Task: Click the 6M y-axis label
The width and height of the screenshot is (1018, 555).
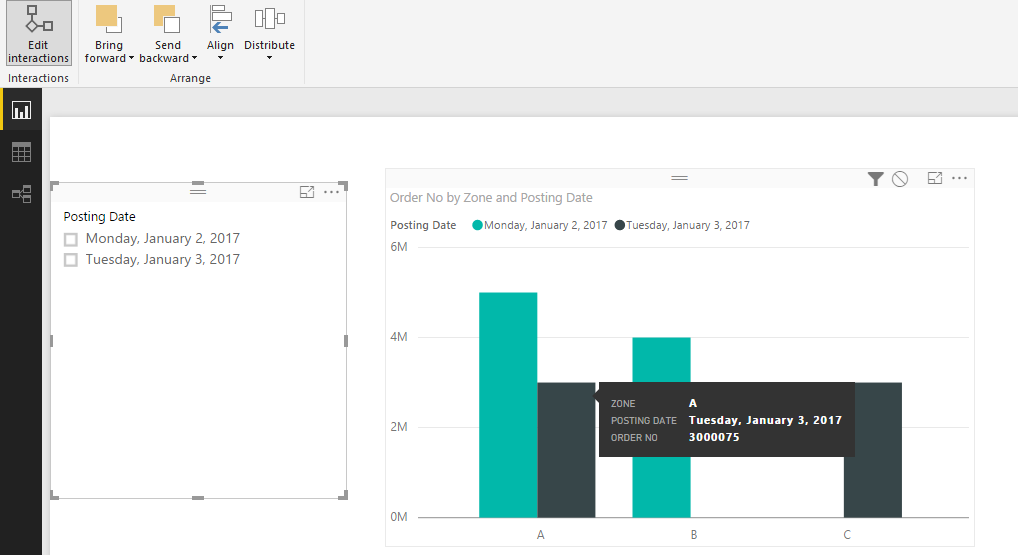Action: [399, 247]
